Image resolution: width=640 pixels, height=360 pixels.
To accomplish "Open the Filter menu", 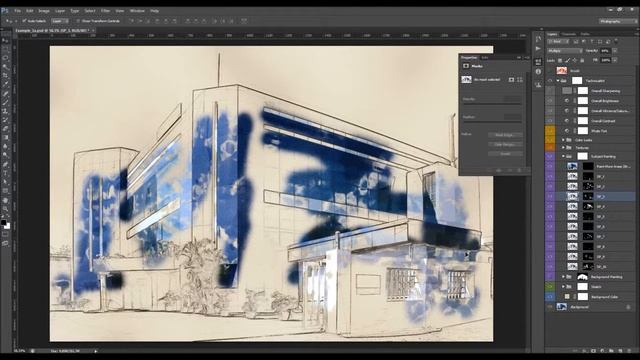I will 105,11.
